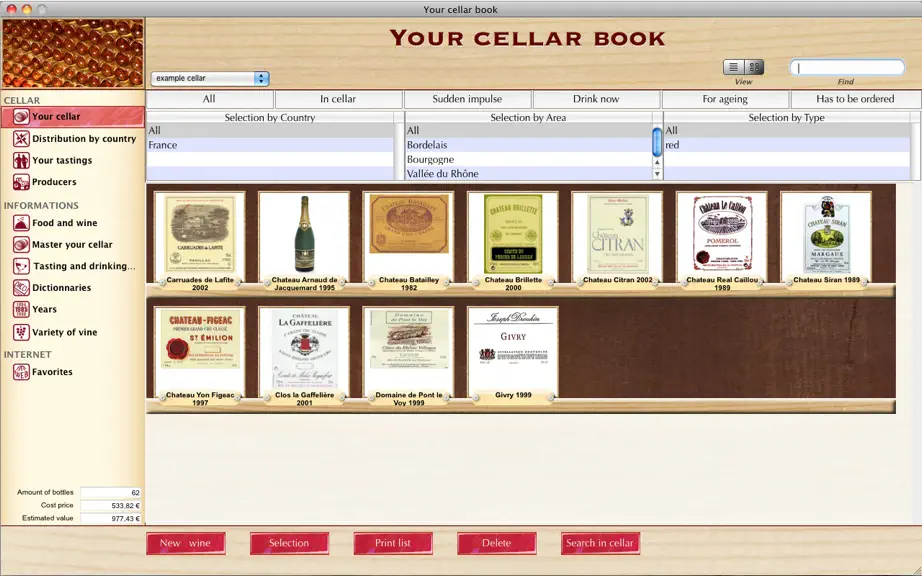922x576 pixels.
Task: Select France in country list
Action: [x=270, y=145]
